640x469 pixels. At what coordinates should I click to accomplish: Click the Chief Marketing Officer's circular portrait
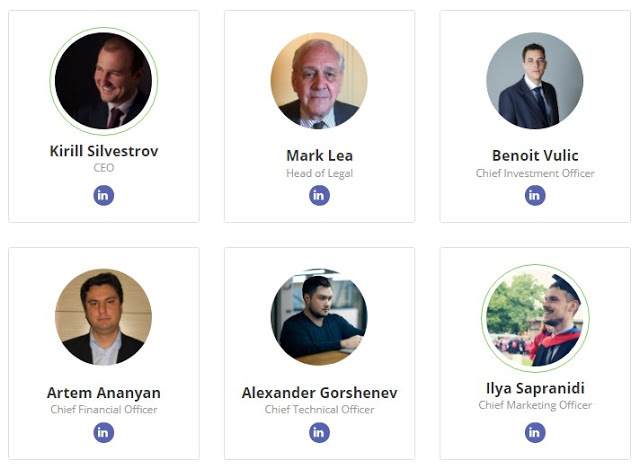[x=535, y=317]
